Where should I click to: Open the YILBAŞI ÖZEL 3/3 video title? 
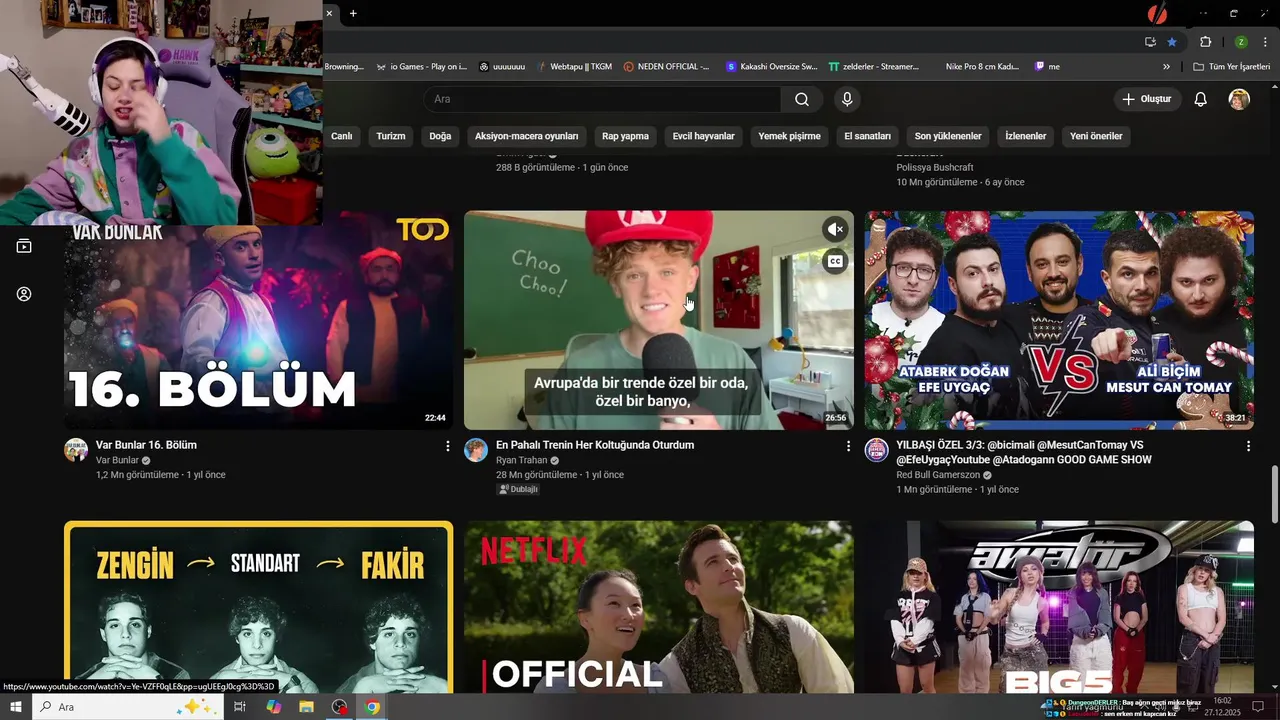[1024, 452]
